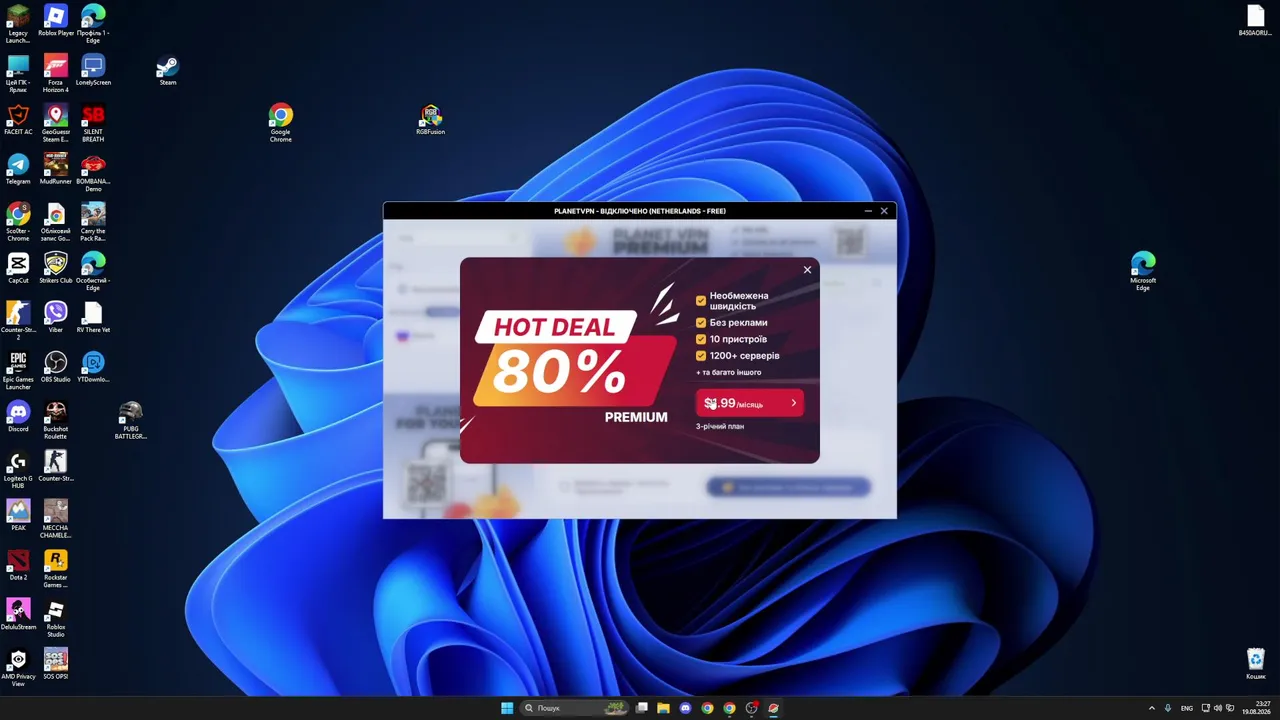Select the Кошик recycle bin icon
This screenshot has width=1280, height=720.
[x=1256, y=664]
